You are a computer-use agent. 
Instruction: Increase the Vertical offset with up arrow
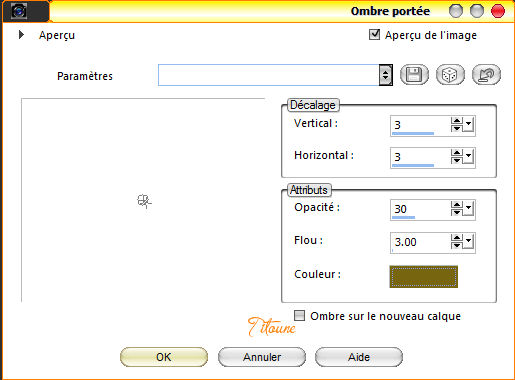(457, 121)
